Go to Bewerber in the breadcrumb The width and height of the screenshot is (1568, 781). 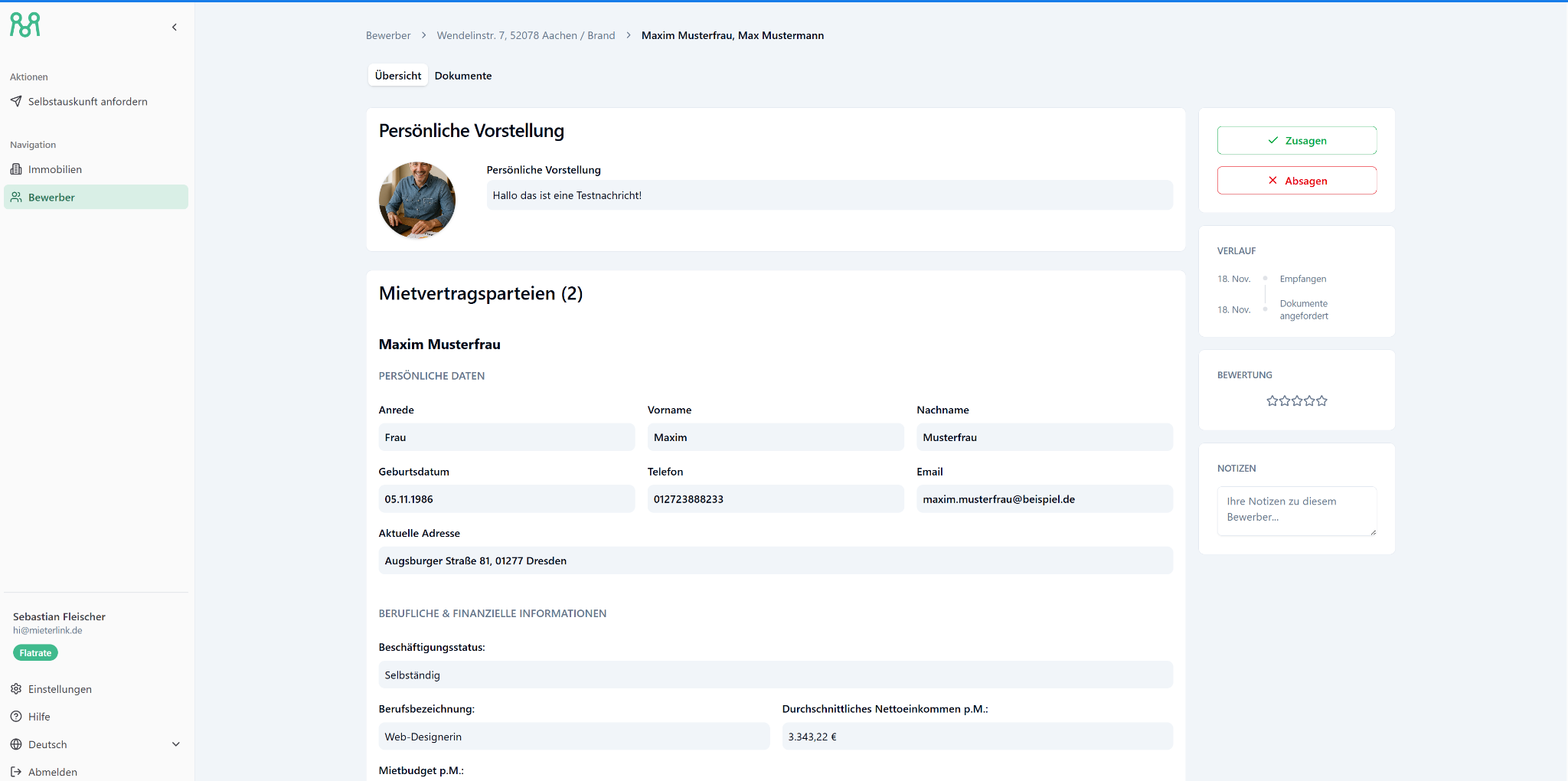coord(388,35)
